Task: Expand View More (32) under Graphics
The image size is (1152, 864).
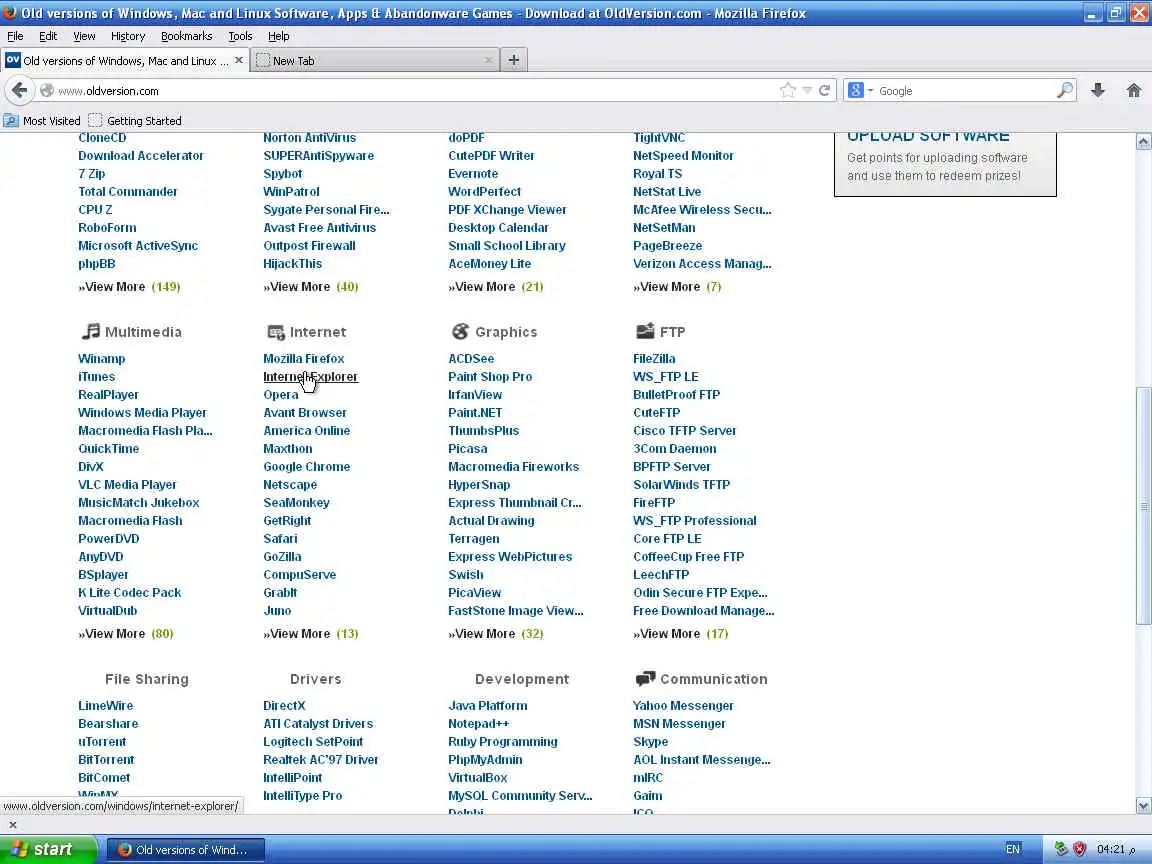Action: point(496,633)
